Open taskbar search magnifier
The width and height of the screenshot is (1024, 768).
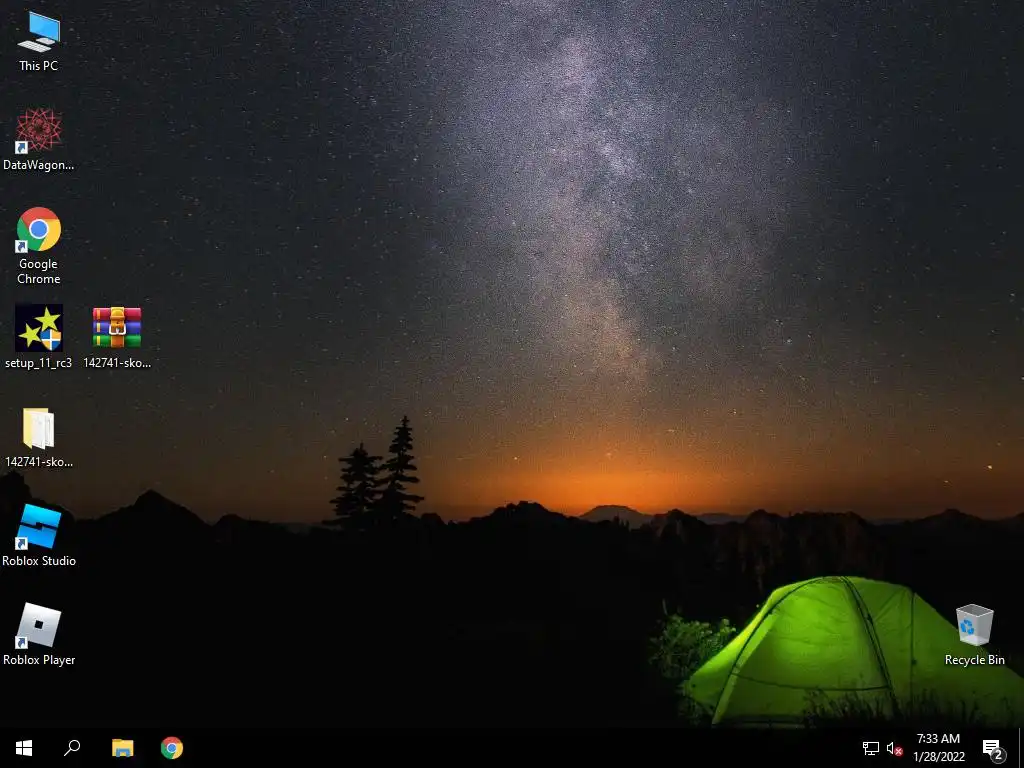point(72,748)
